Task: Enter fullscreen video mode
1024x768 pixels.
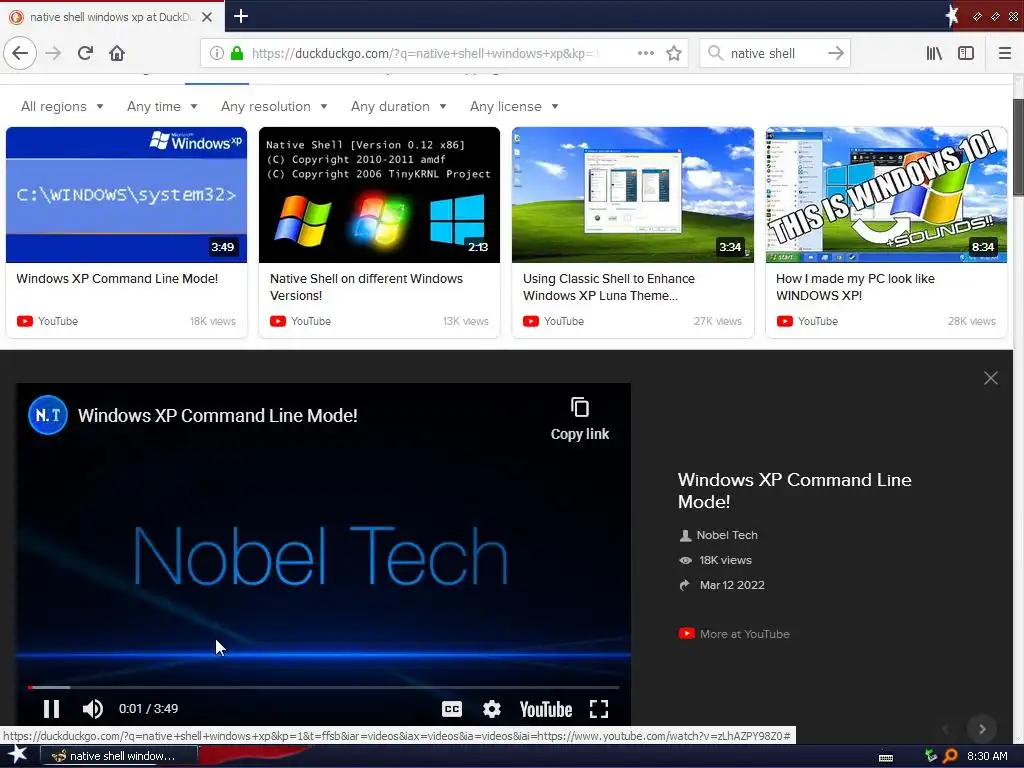Action: tap(599, 709)
